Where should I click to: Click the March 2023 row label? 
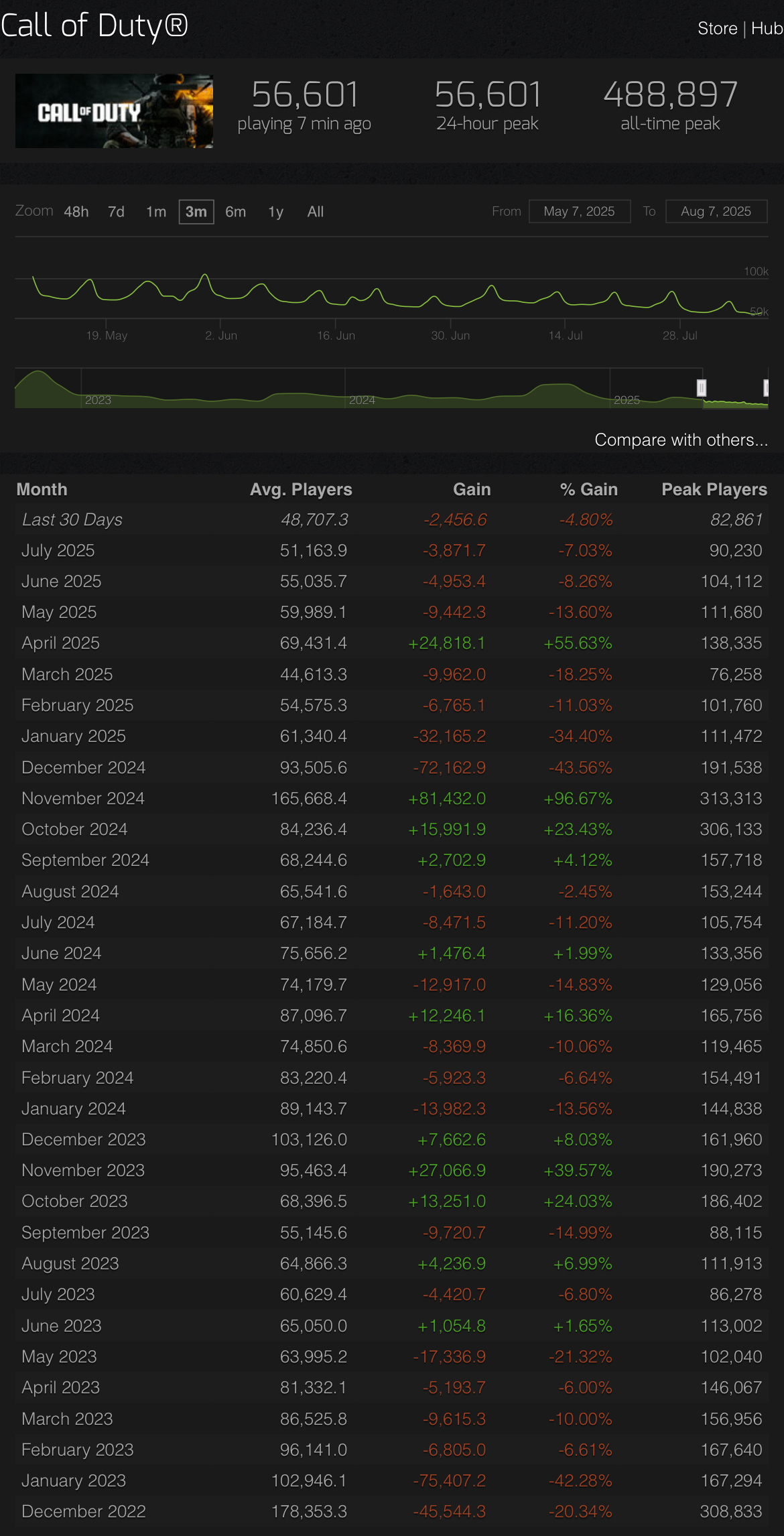coord(67,1419)
